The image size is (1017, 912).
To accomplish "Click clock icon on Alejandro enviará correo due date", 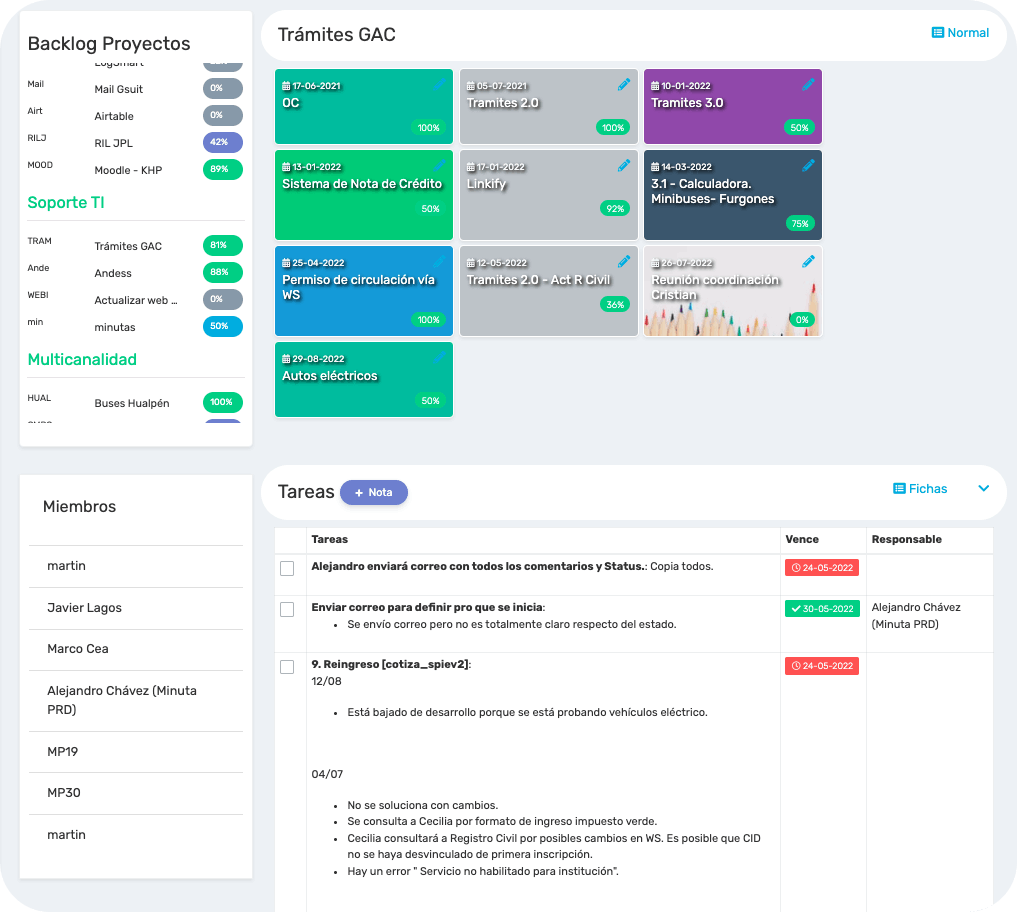I will coord(796,568).
